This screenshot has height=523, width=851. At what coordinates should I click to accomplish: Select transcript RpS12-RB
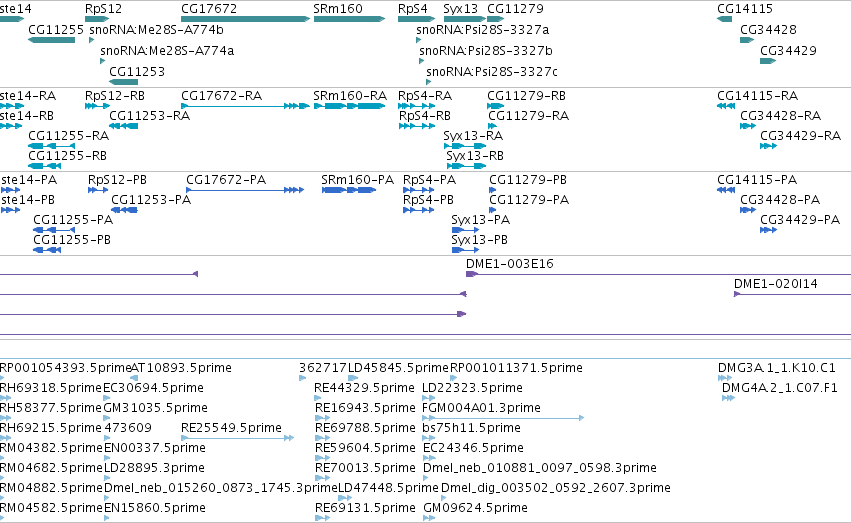98,106
